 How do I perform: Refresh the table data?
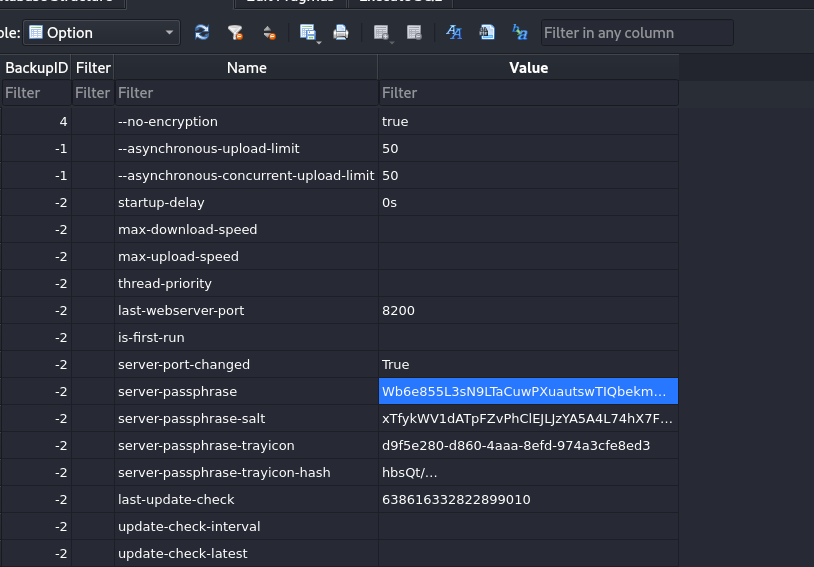coord(202,33)
